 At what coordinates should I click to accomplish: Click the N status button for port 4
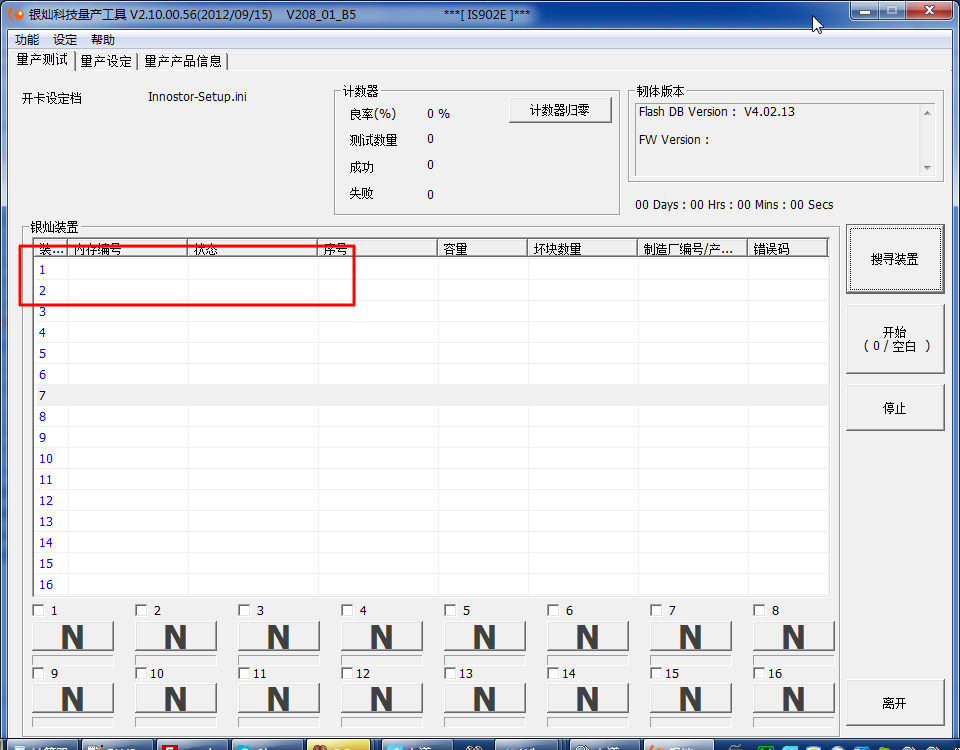pyautogui.click(x=381, y=637)
